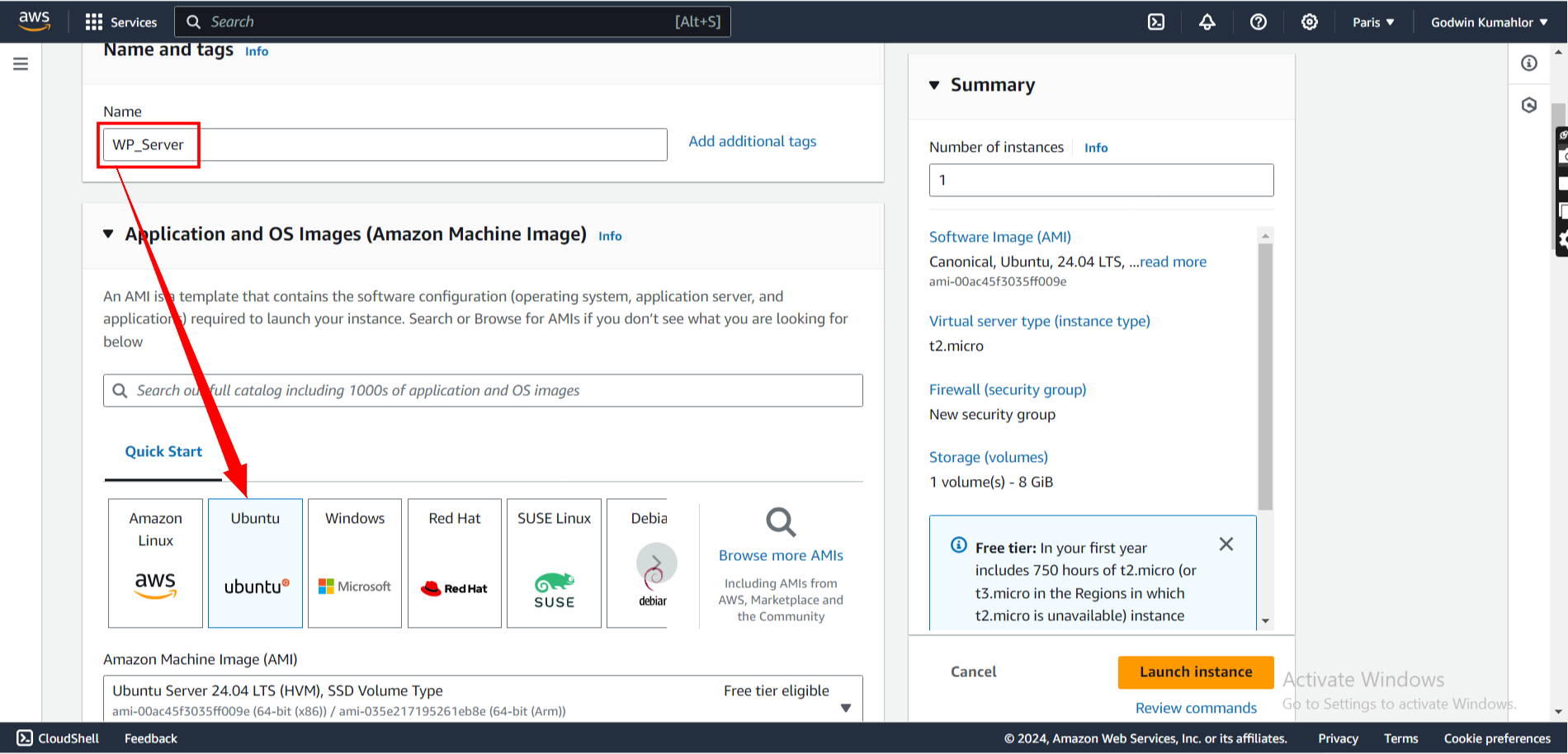The width and height of the screenshot is (1568, 754).
Task: Click Storage (volumes) summary link
Action: [989, 457]
